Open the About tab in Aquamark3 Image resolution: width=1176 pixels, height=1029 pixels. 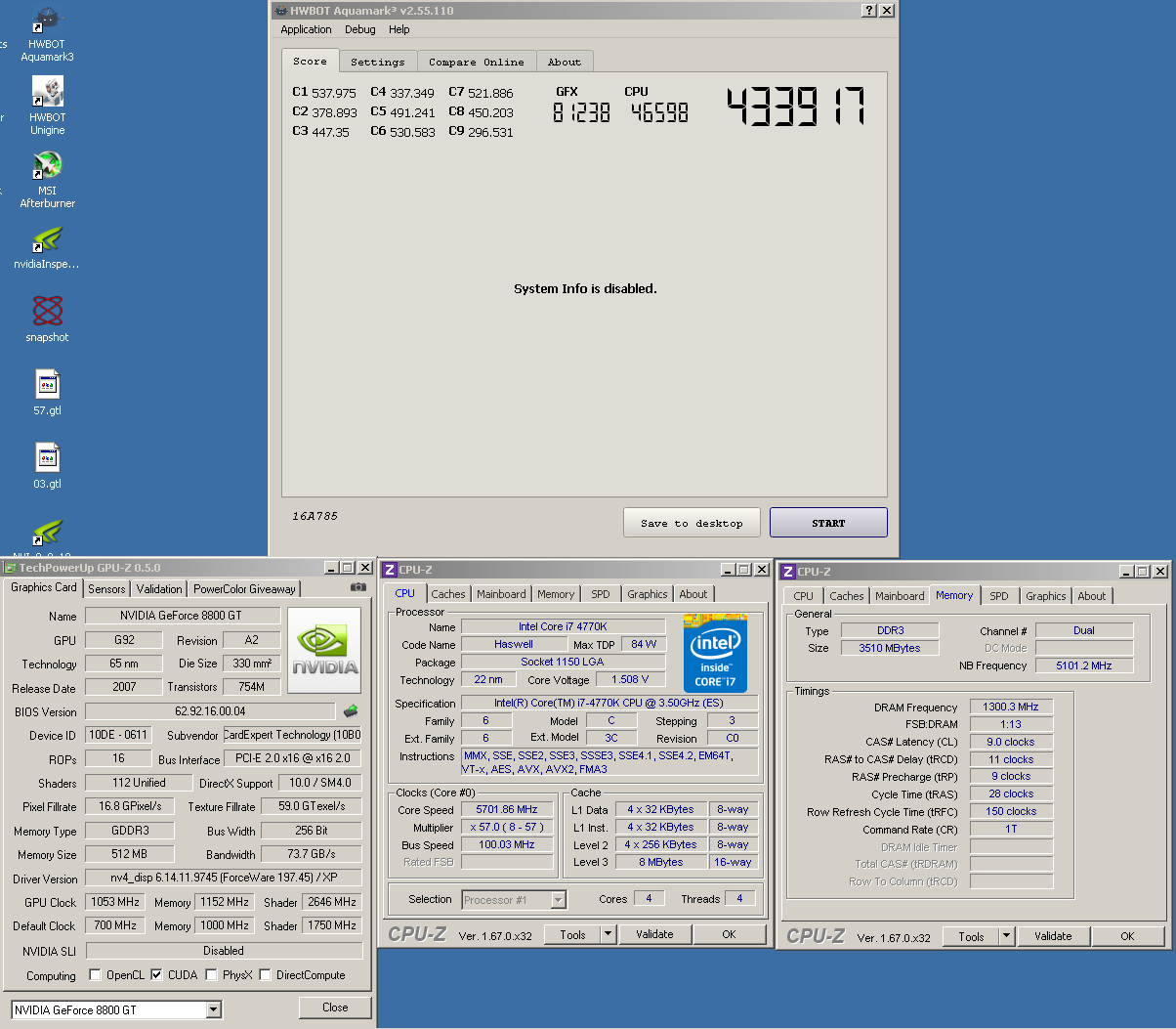565,62
